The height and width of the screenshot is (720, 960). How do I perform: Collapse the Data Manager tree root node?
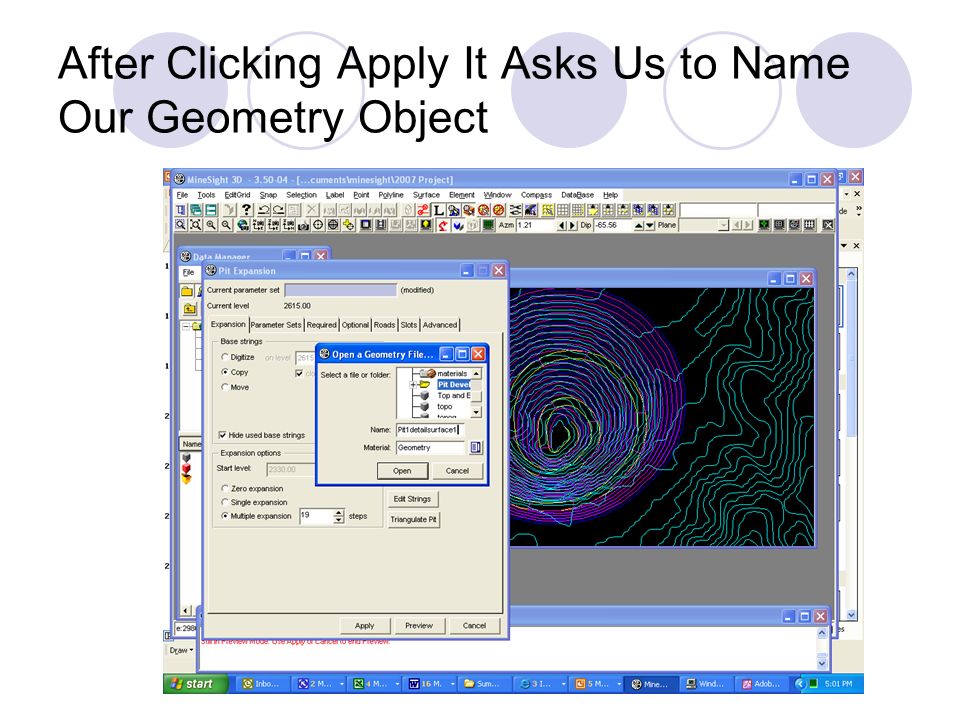point(186,326)
